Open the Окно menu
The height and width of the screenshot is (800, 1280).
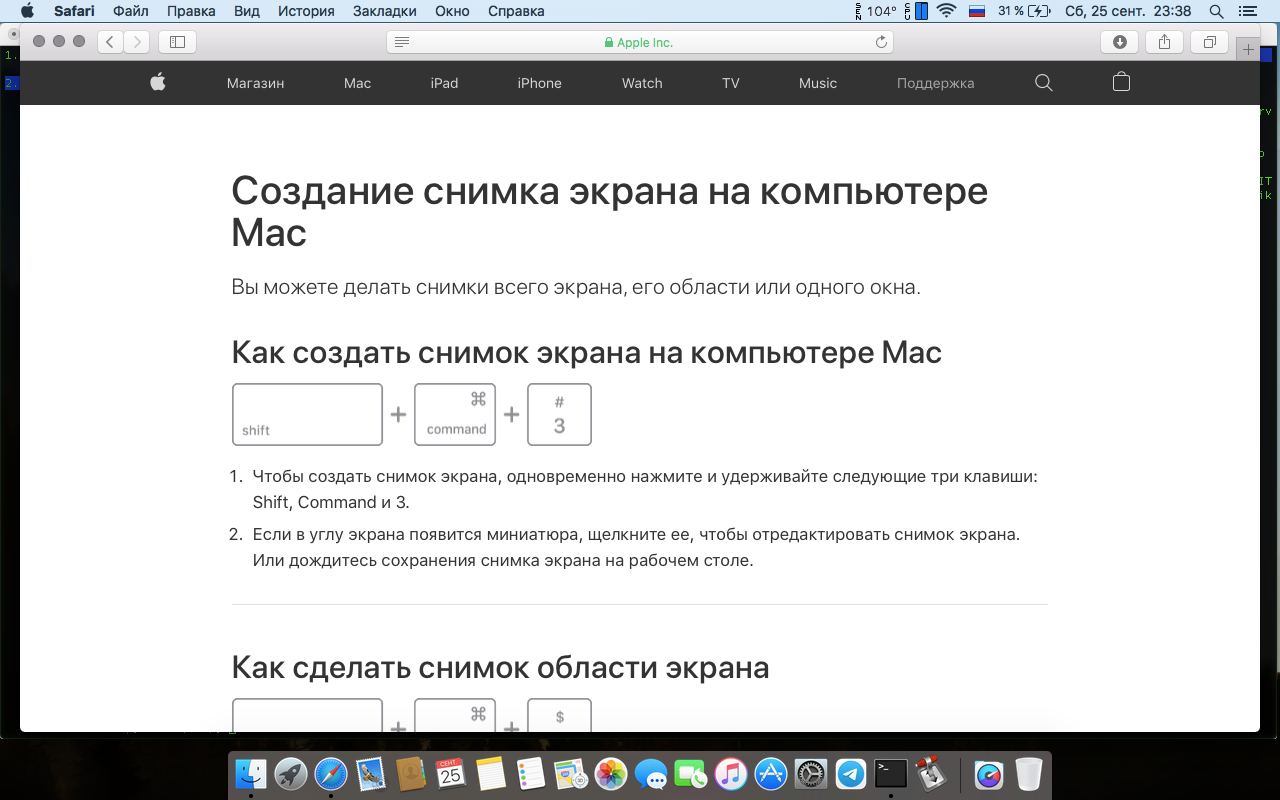click(x=453, y=11)
